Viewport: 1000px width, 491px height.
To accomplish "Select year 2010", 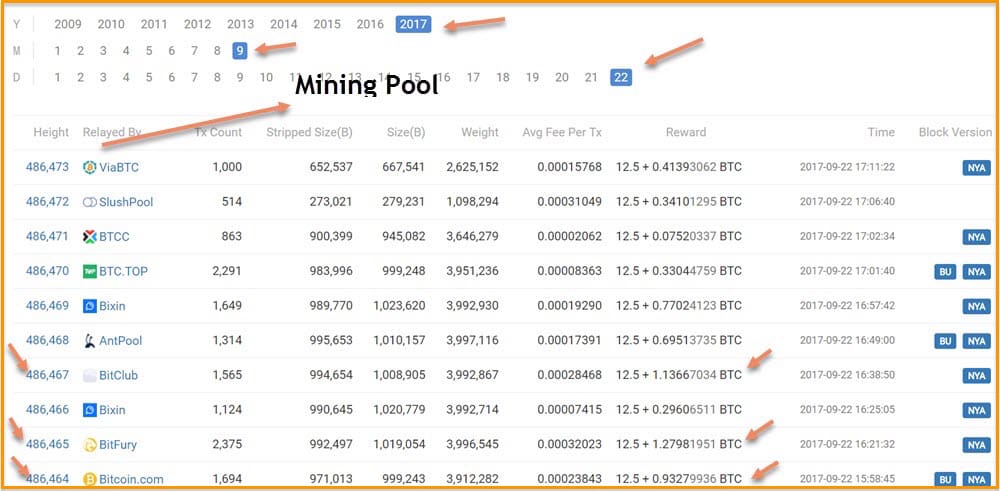I will pos(111,24).
